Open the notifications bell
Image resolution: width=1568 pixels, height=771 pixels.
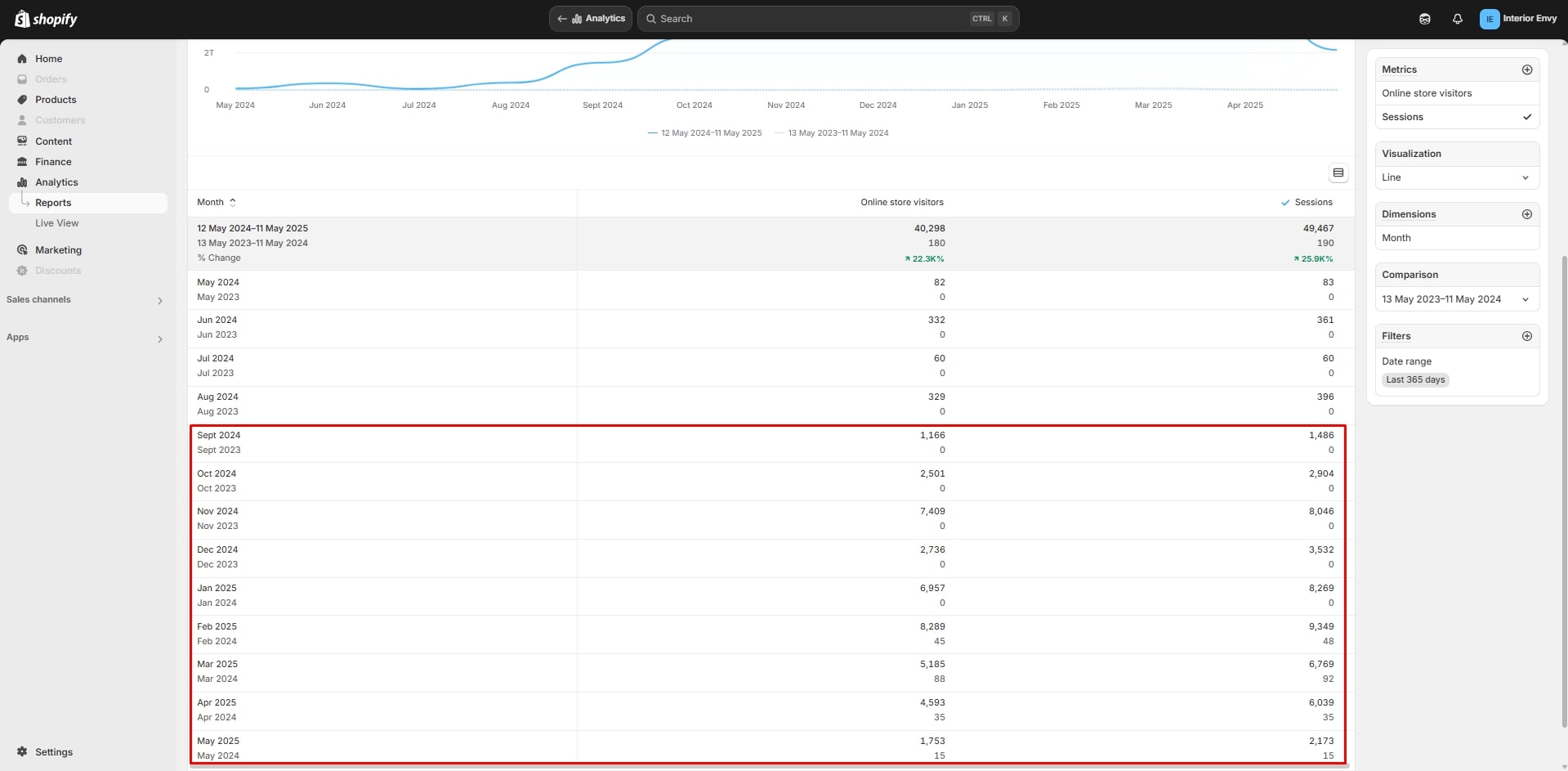tap(1457, 19)
